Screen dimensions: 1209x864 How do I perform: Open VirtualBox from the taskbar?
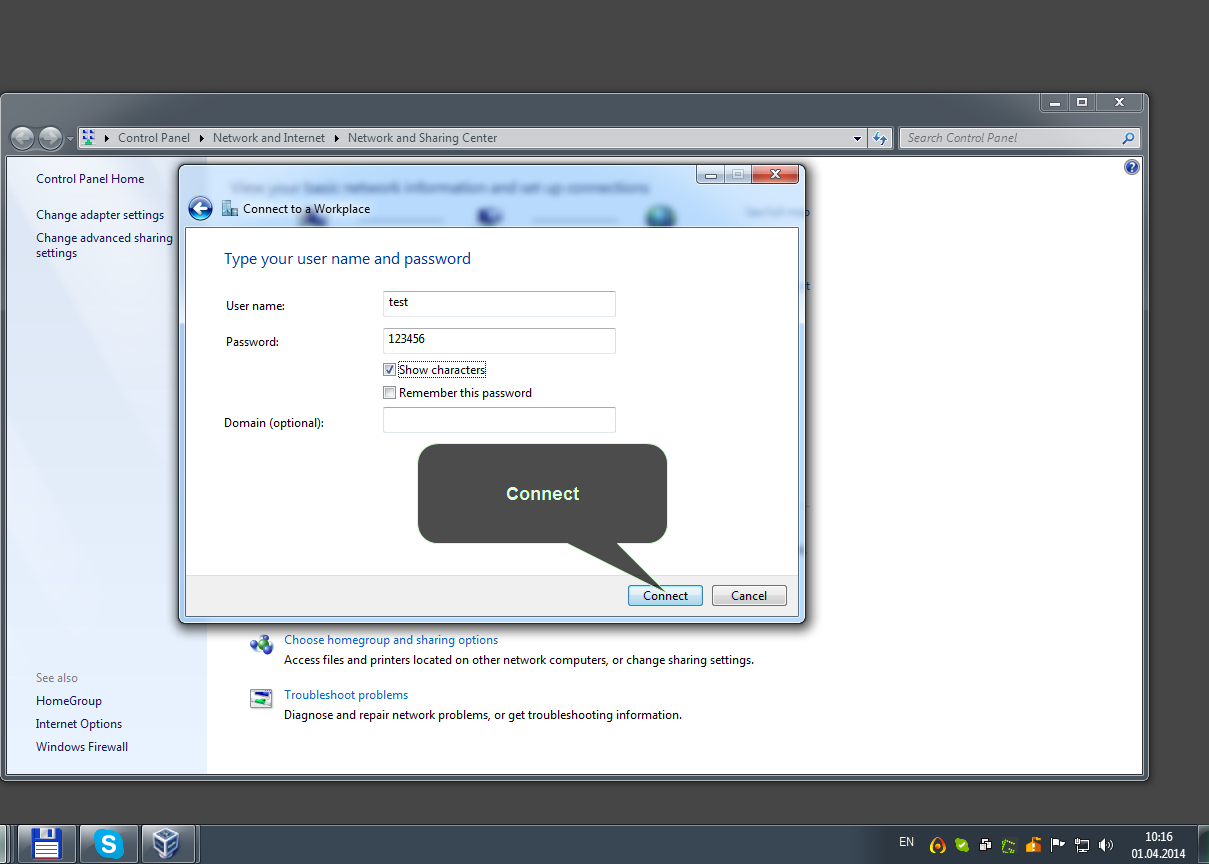(x=167, y=844)
